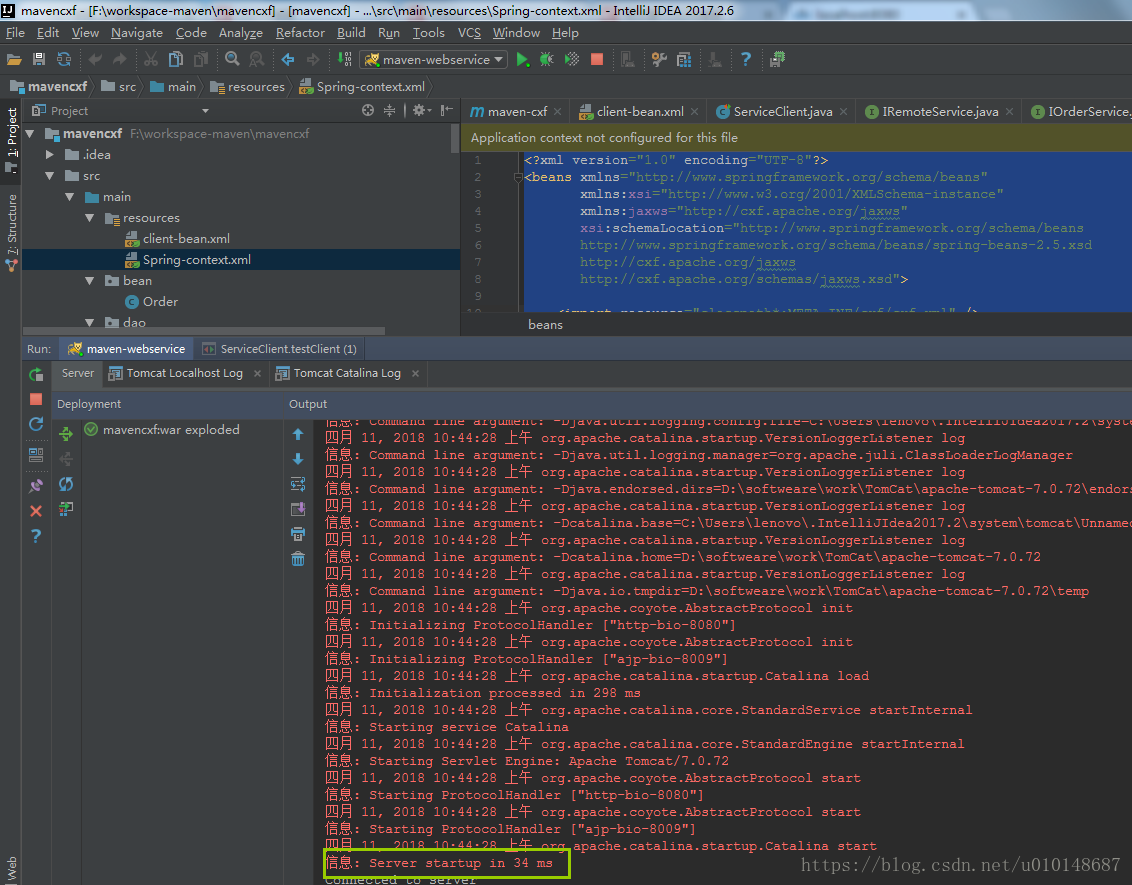The width and height of the screenshot is (1132, 885).
Task: Click the Print icon in Output toolbar
Action: 297,534
